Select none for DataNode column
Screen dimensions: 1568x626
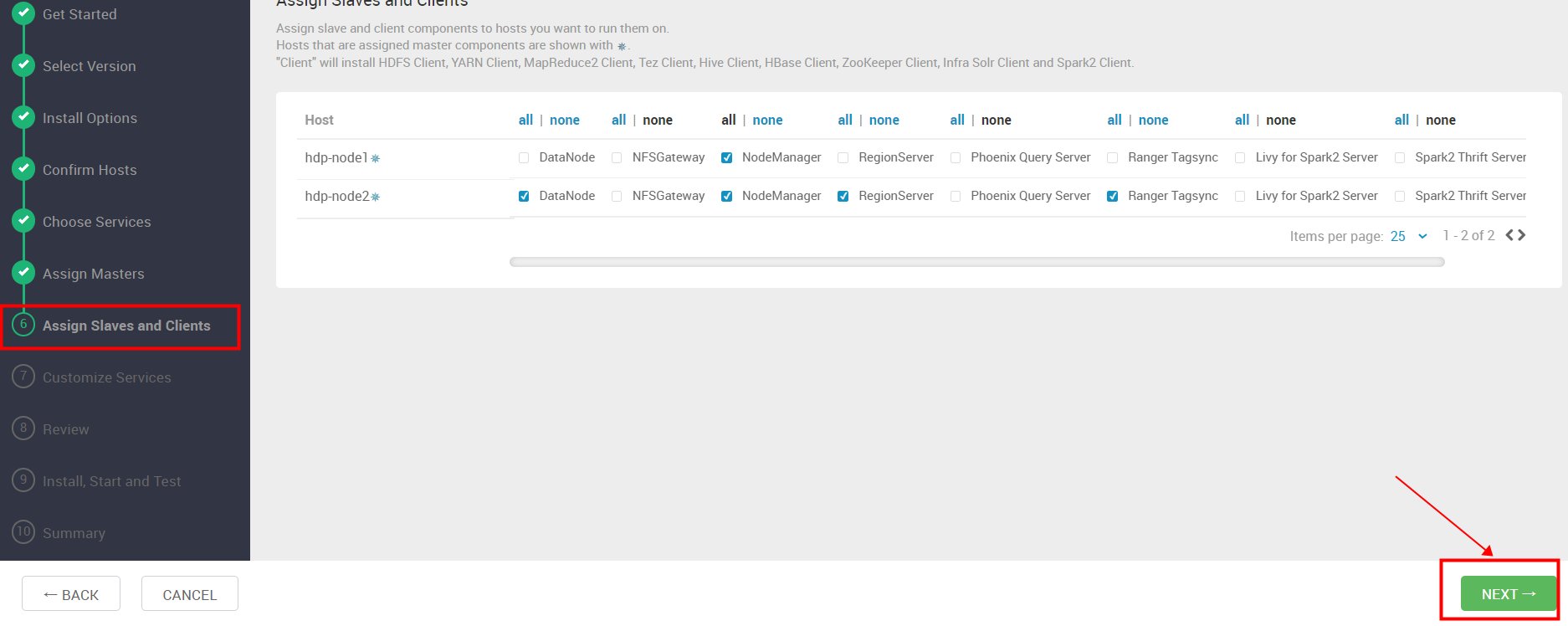[x=565, y=120]
